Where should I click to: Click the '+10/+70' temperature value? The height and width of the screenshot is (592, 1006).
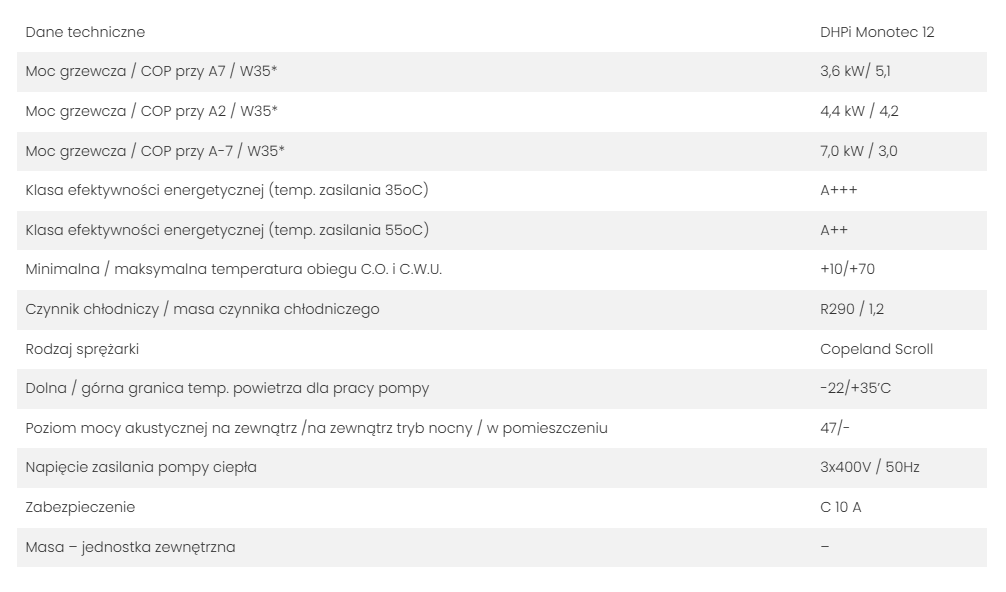tap(847, 270)
